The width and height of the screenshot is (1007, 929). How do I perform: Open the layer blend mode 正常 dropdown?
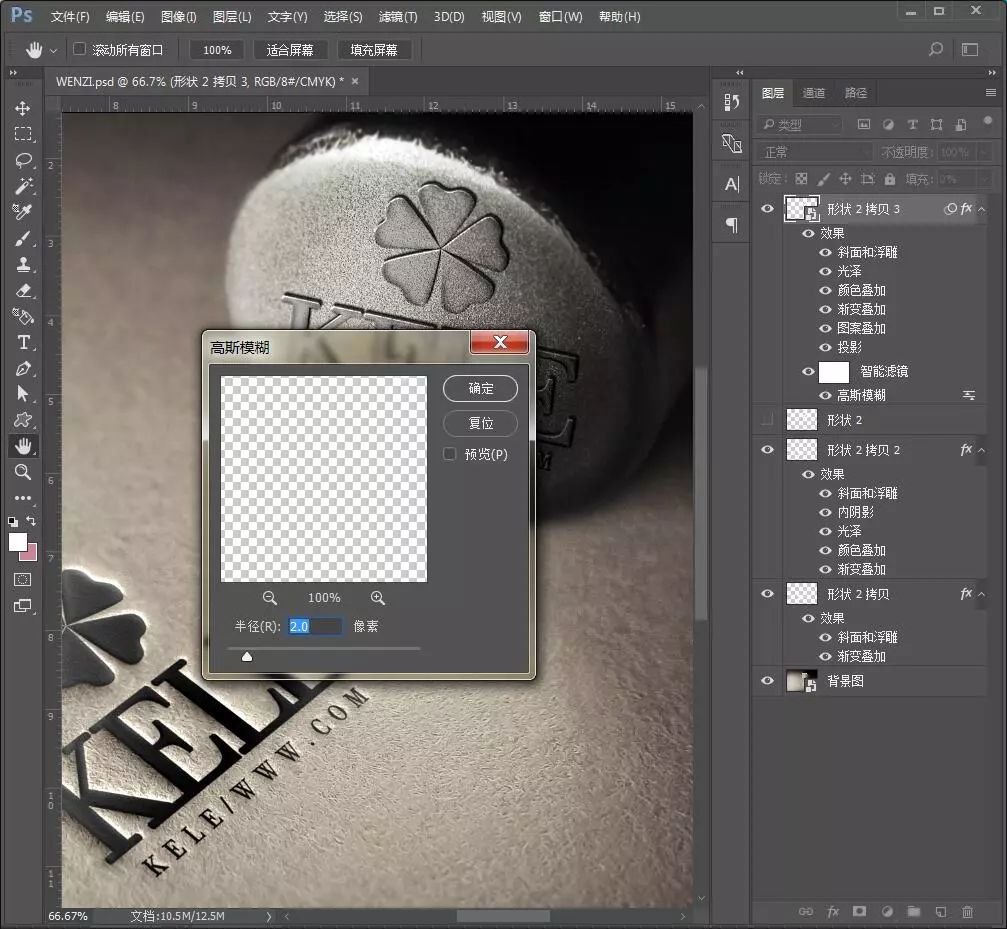coord(815,152)
